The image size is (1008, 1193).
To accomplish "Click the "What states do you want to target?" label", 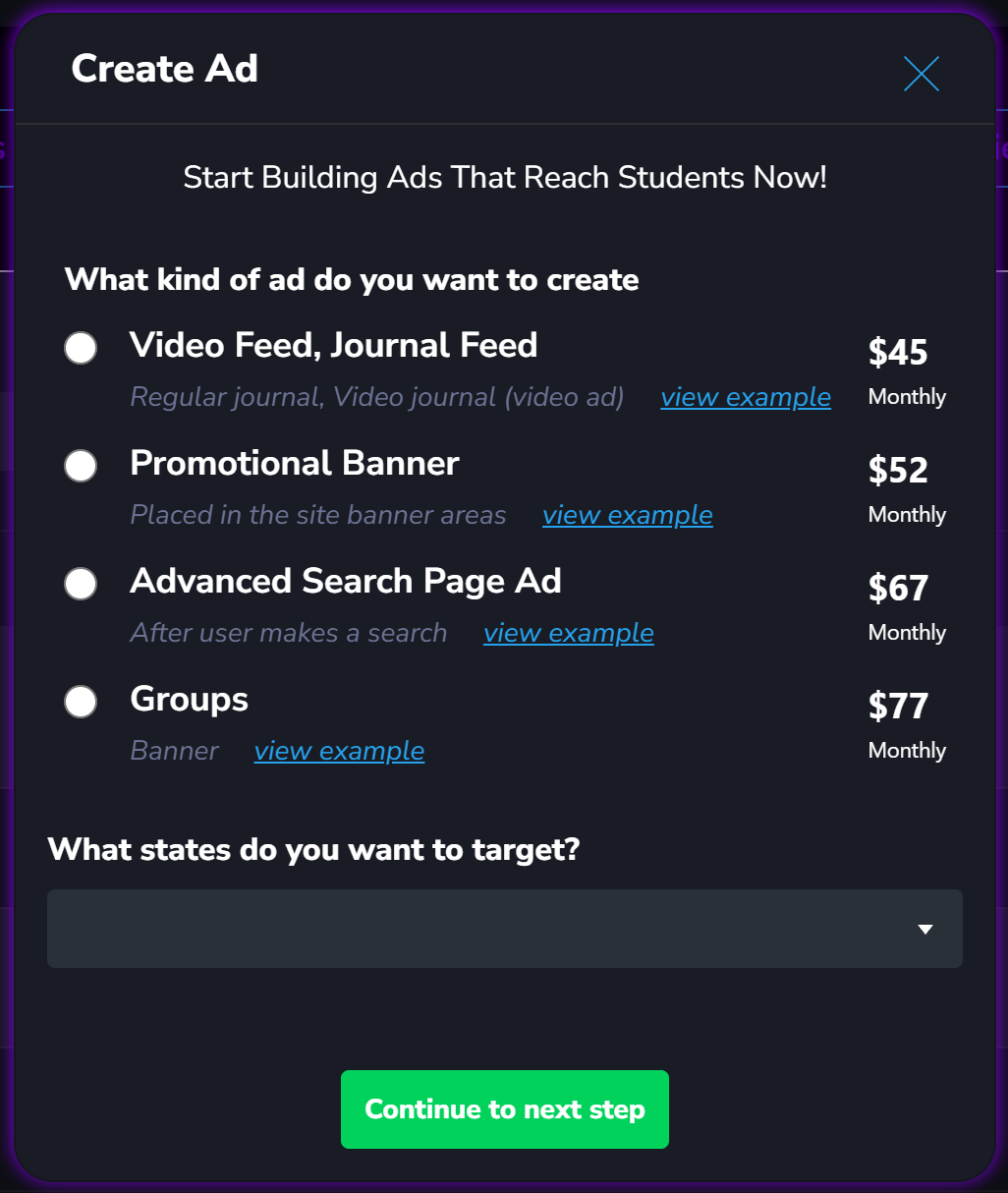I will point(313,849).
